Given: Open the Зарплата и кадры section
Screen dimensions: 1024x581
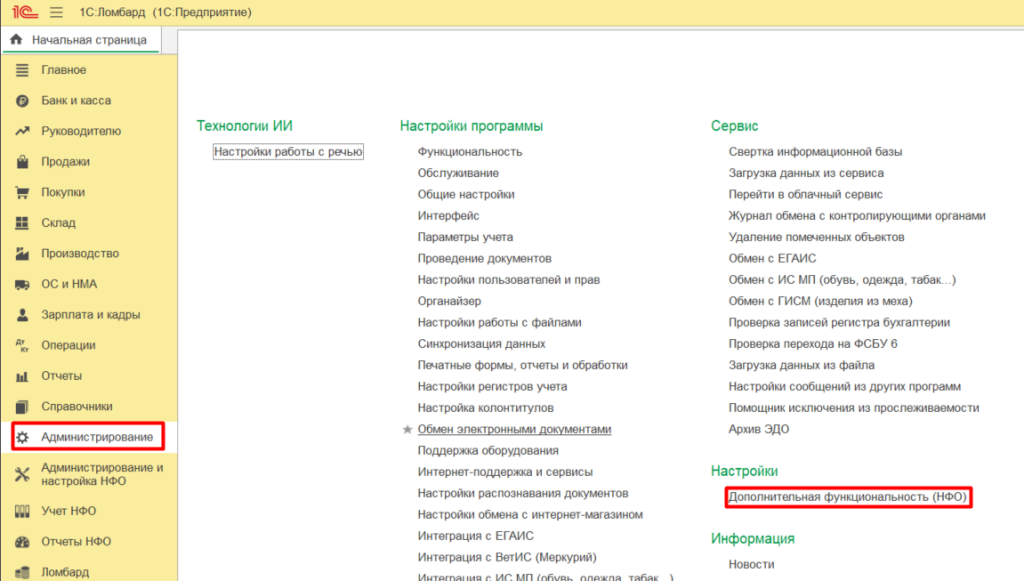Looking at the screenshot, I should 90,315.
